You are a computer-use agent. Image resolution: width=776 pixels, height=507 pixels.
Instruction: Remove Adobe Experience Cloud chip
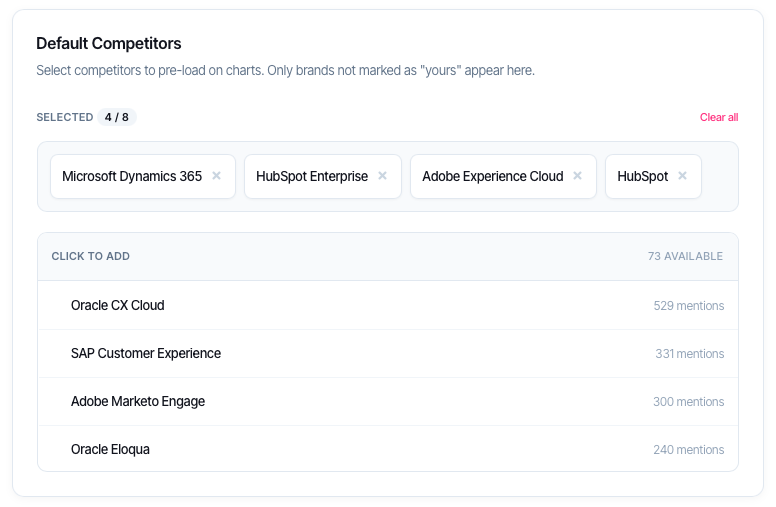pos(577,176)
